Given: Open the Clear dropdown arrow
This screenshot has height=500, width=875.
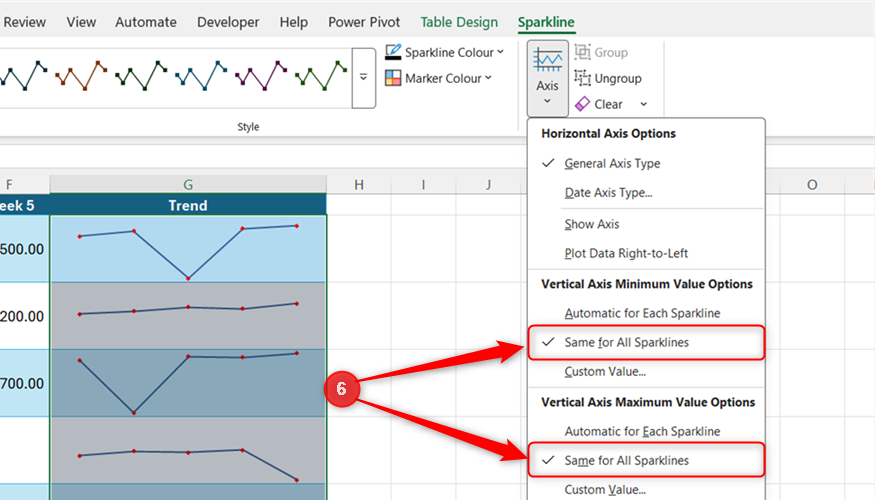Looking at the screenshot, I should pyautogui.click(x=643, y=104).
